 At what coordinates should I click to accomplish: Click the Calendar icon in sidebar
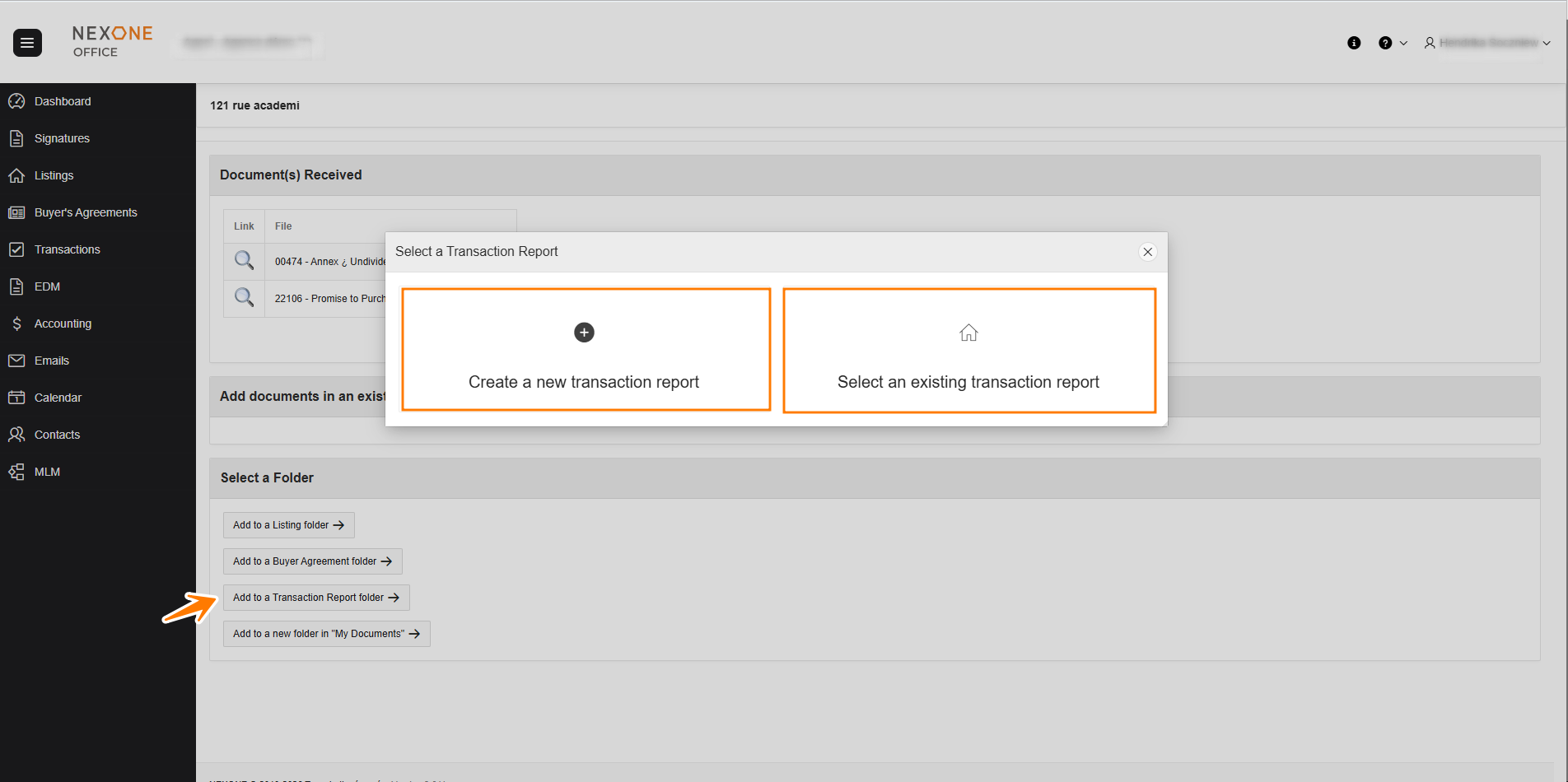point(16,398)
